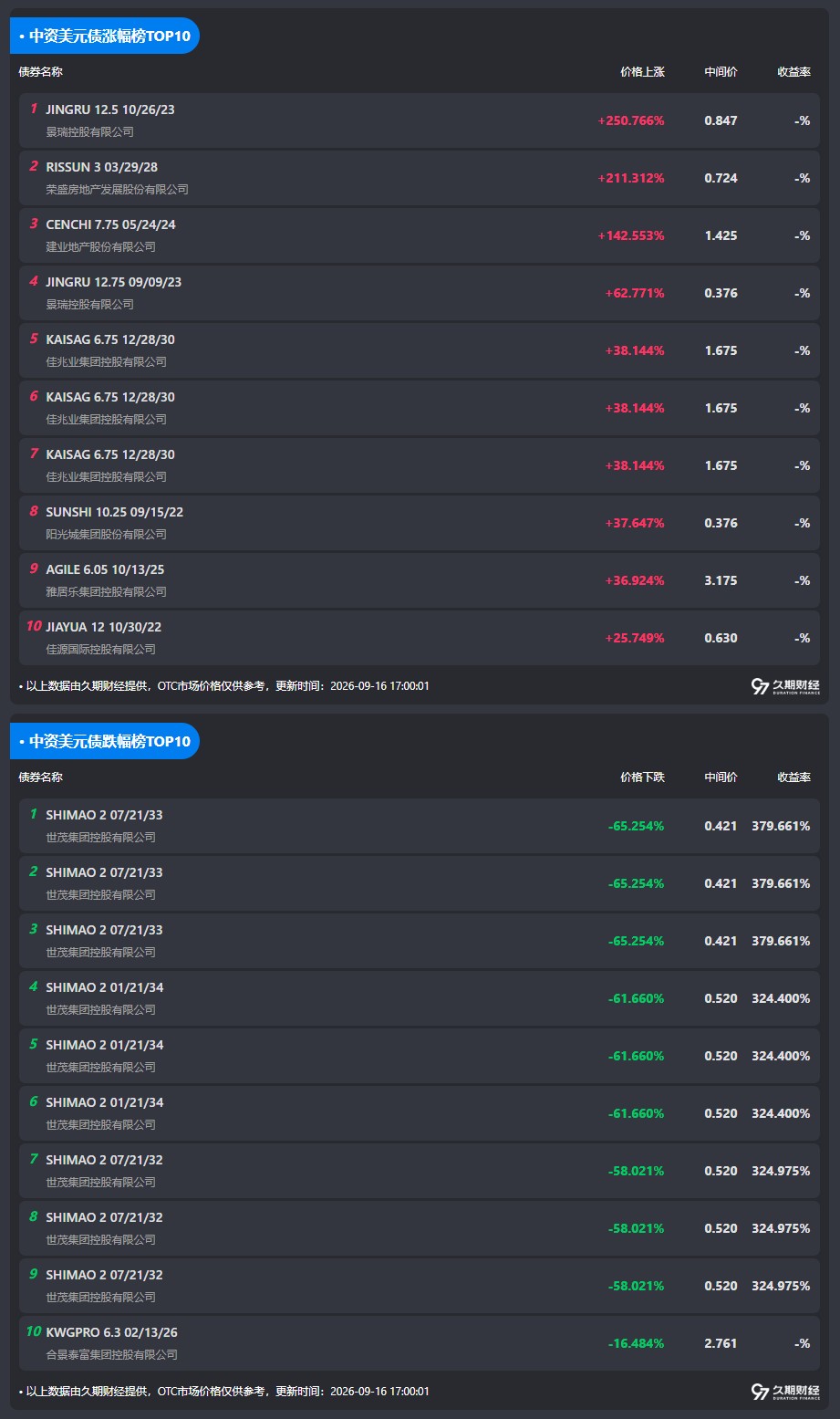Click 379.661% yield in losers rank 1 row
840x1419 pixels.
click(781, 826)
